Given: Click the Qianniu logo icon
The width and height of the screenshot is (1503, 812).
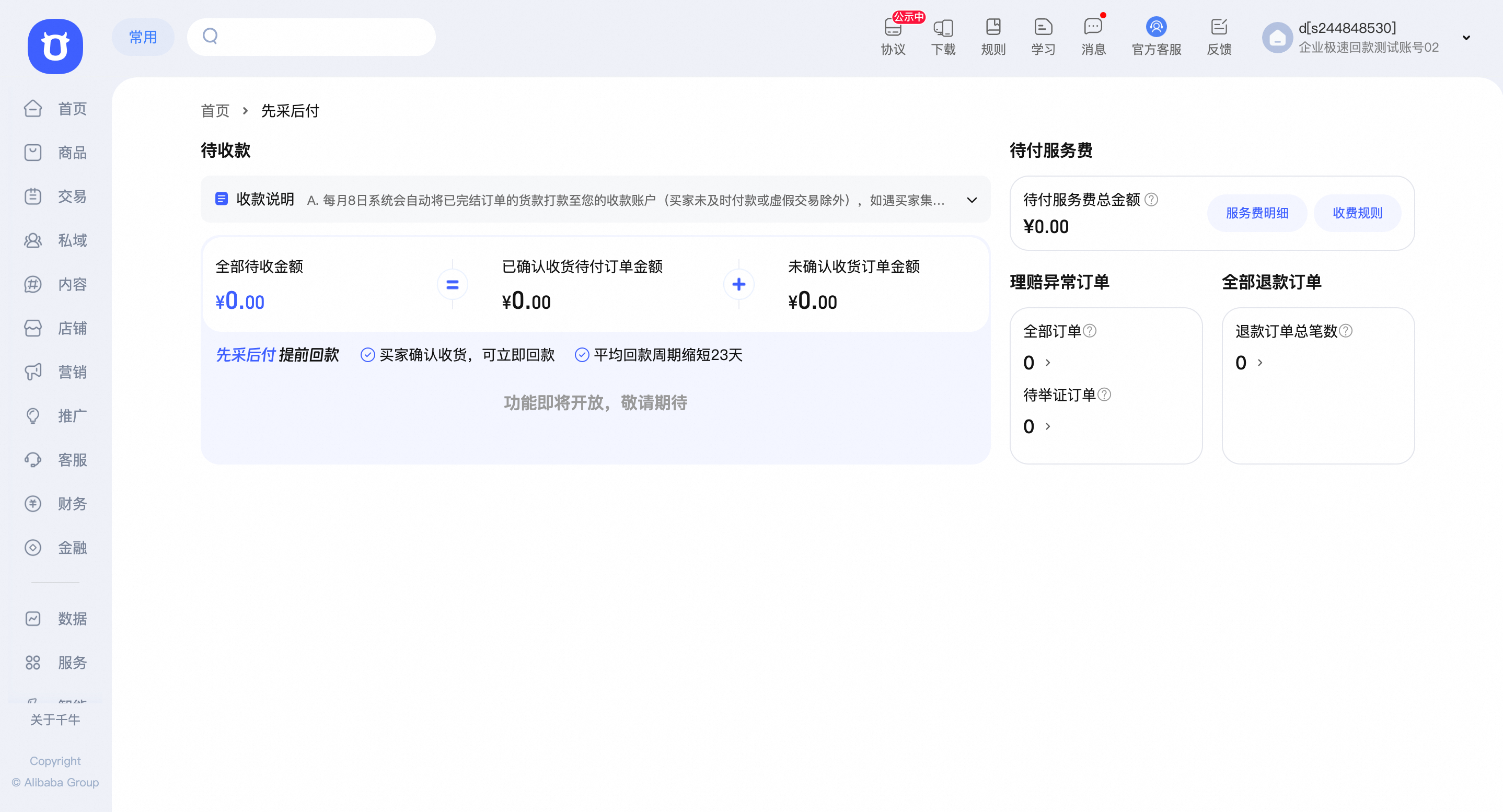Looking at the screenshot, I should [x=55, y=46].
